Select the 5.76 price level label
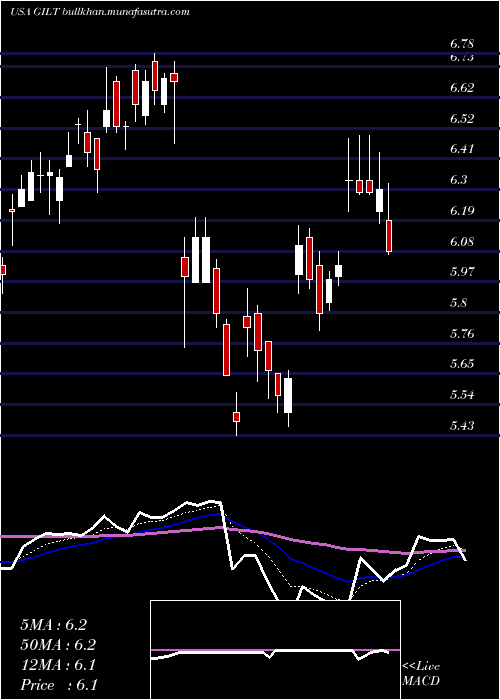Viewport: 500px width, 700px height. pyautogui.click(x=462, y=334)
